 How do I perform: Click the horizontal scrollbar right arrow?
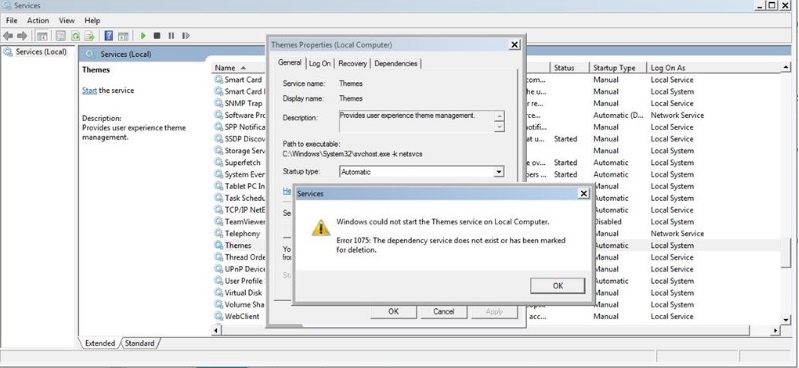point(776,330)
